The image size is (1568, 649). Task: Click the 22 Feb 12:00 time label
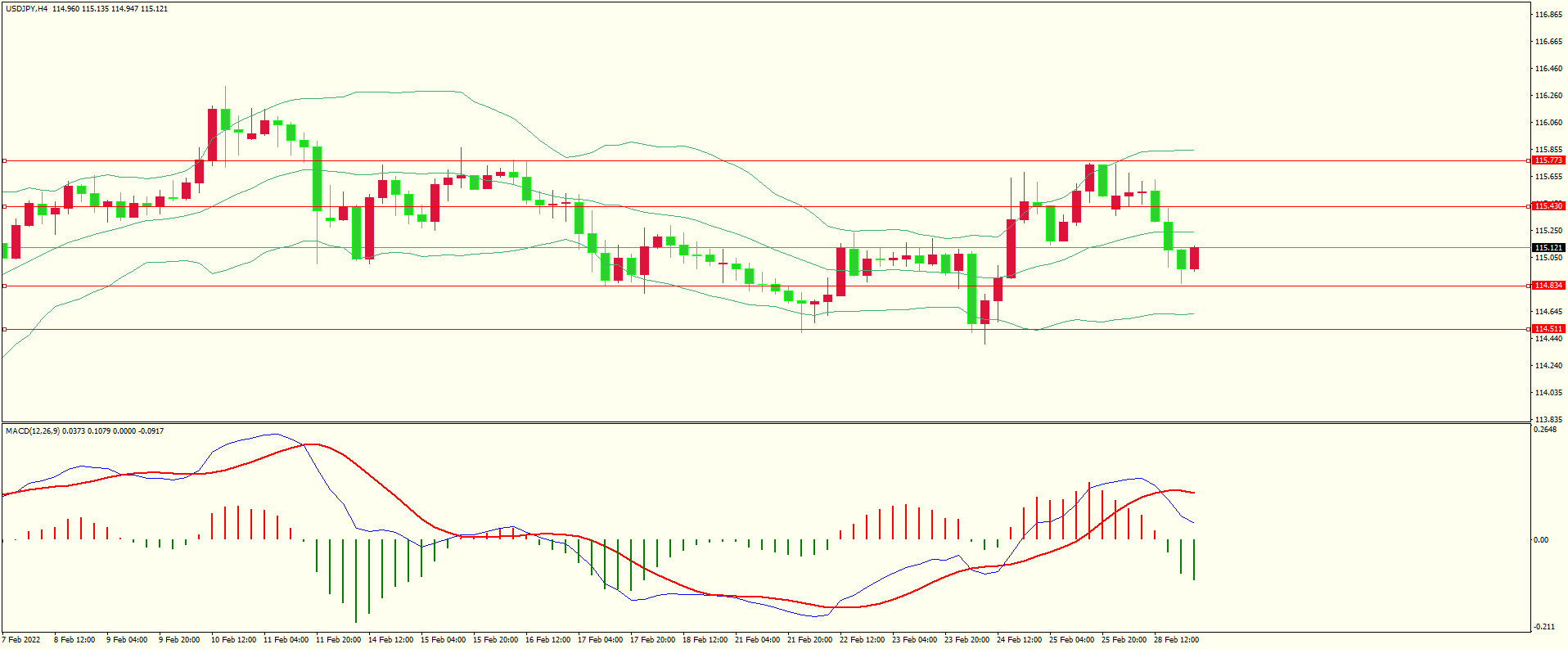862,640
